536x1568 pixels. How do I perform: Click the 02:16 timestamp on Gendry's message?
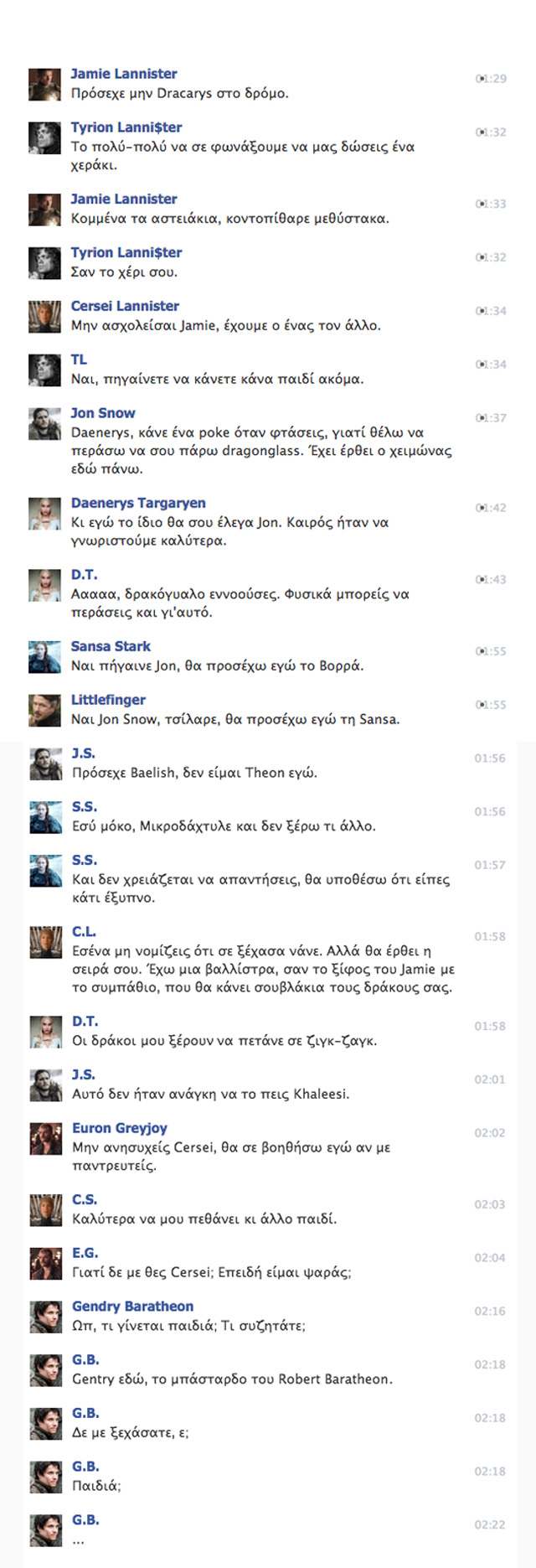tap(490, 1311)
